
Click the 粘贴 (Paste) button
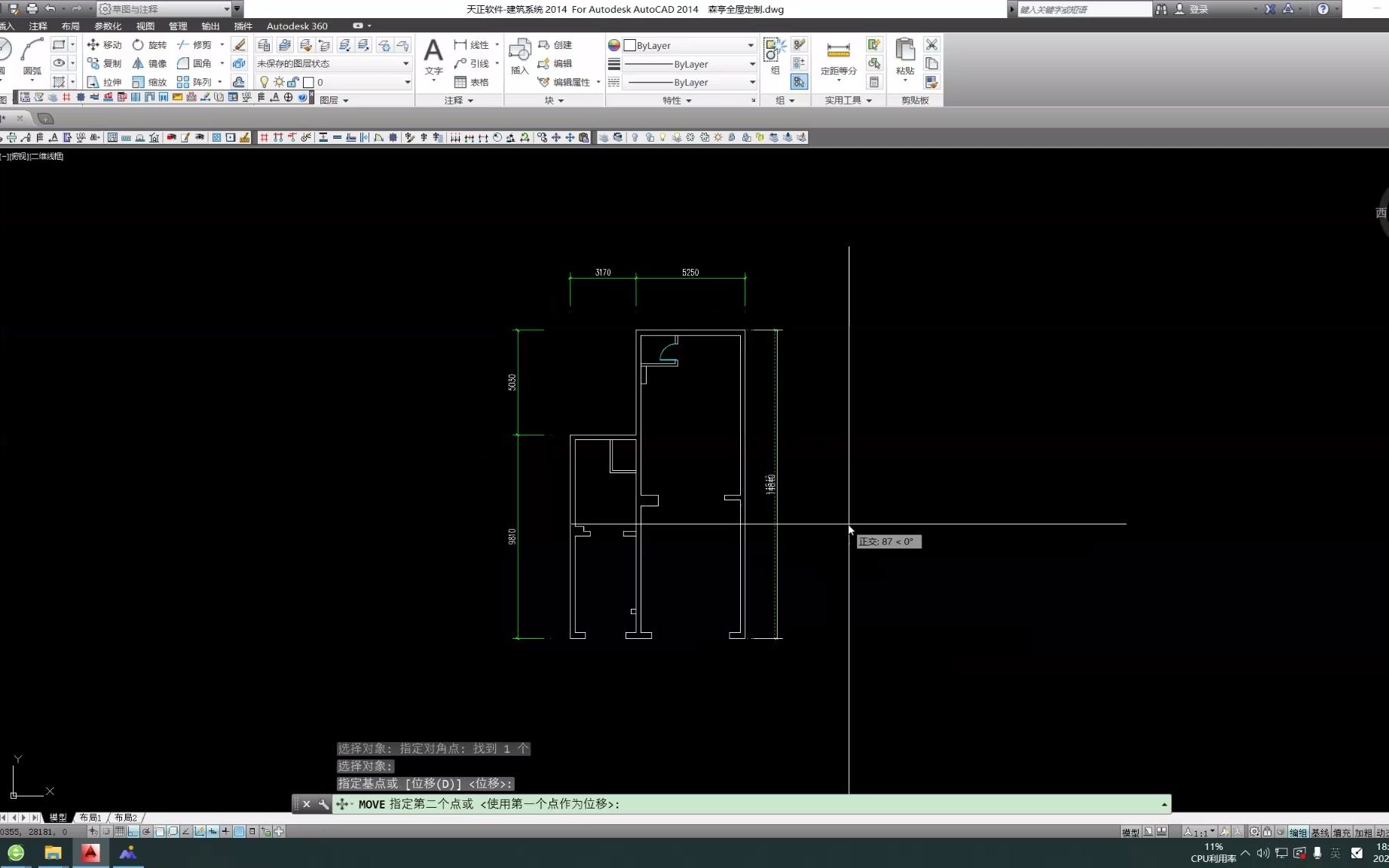905,57
